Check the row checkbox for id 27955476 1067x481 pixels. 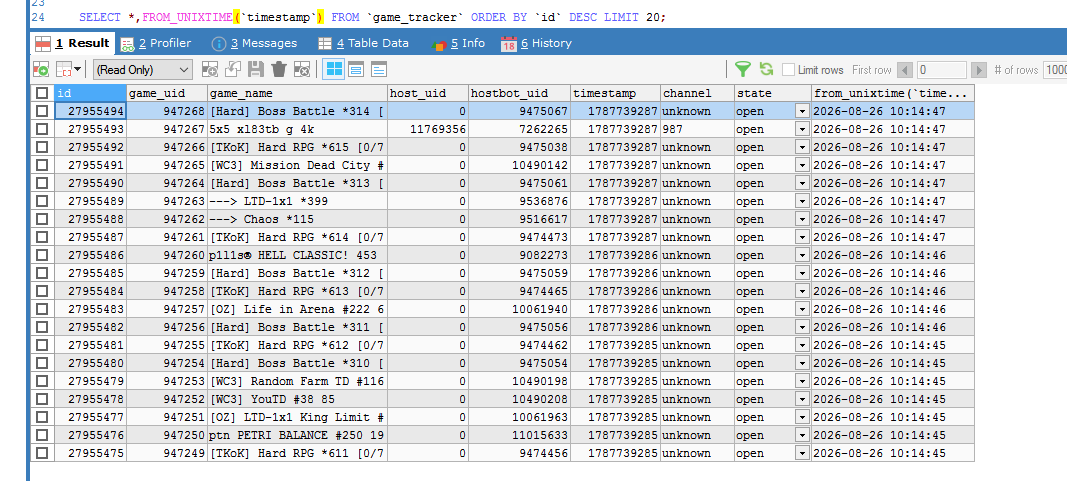pyautogui.click(x=42, y=435)
